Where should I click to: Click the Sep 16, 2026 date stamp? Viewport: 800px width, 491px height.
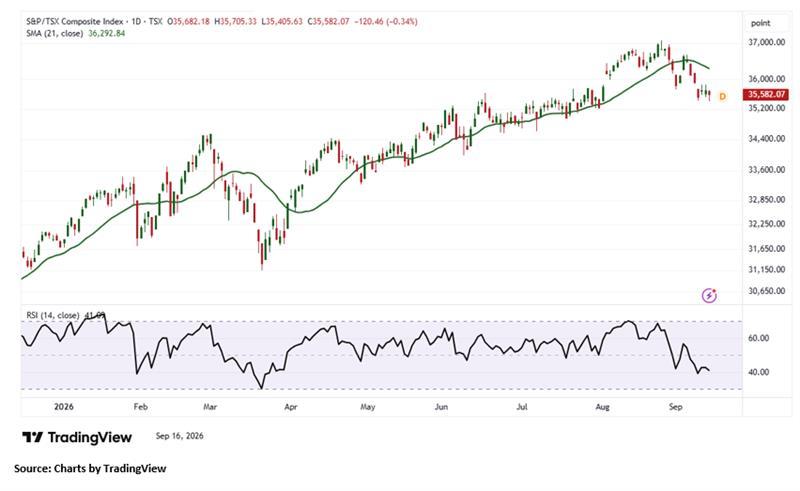tap(180, 436)
